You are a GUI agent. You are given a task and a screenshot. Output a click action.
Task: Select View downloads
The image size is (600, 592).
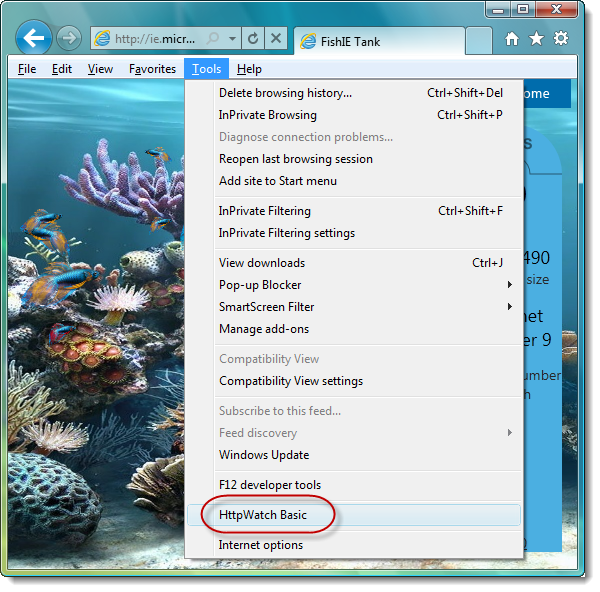click(354, 263)
